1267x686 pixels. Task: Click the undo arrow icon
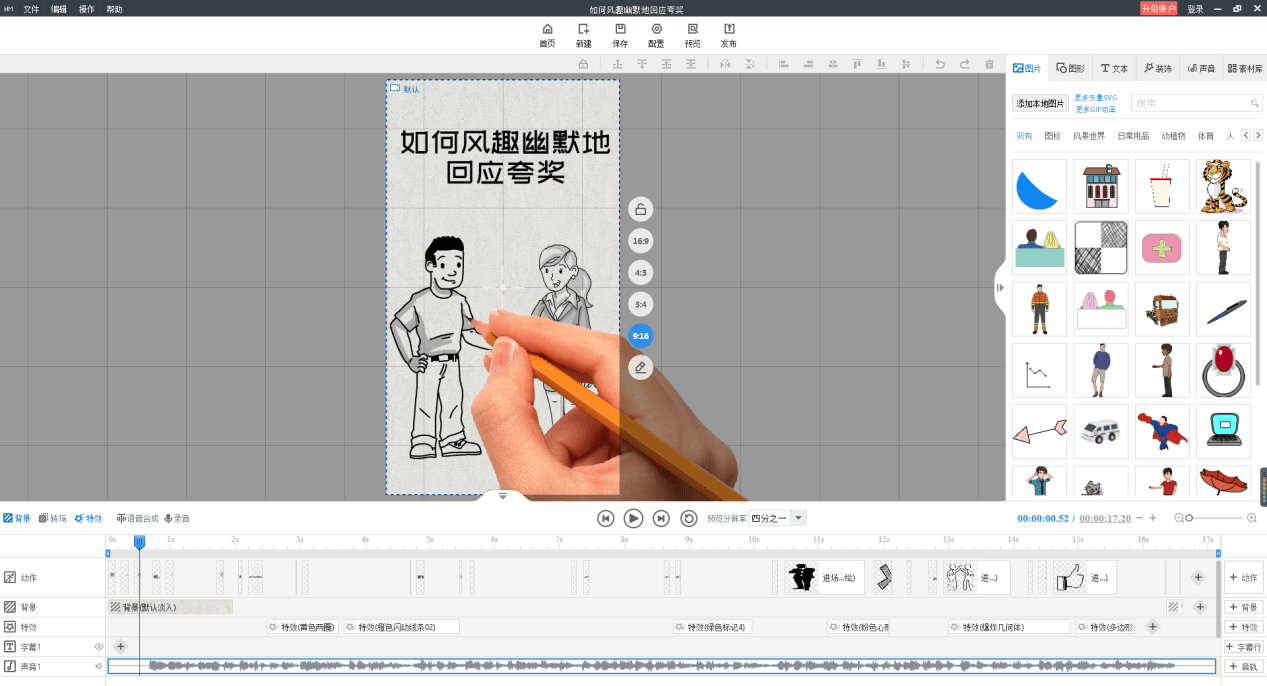[x=939, y=64]
